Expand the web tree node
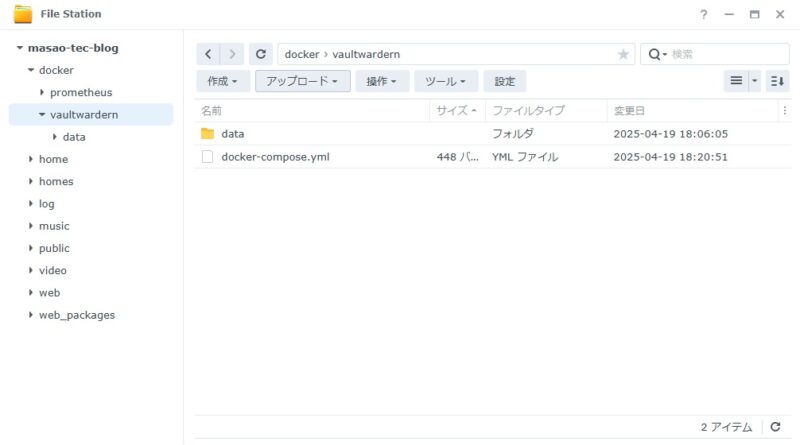 pyautogui.click(x=31, y=292)
